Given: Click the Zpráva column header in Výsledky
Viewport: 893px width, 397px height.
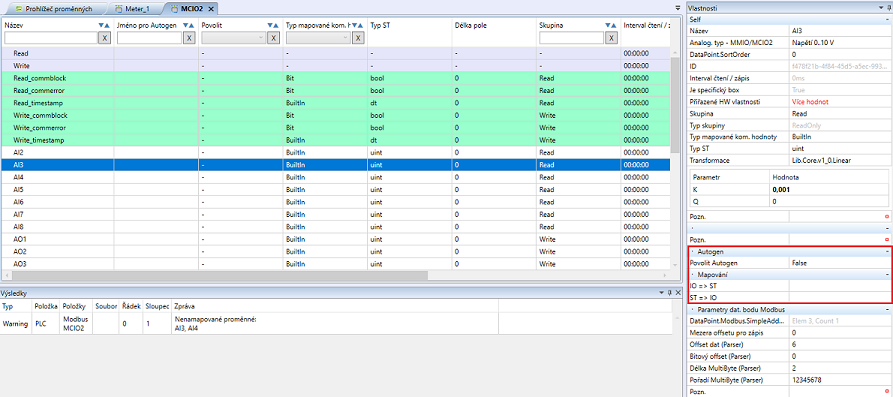Looking at the screenshot, I should point(335,306).
